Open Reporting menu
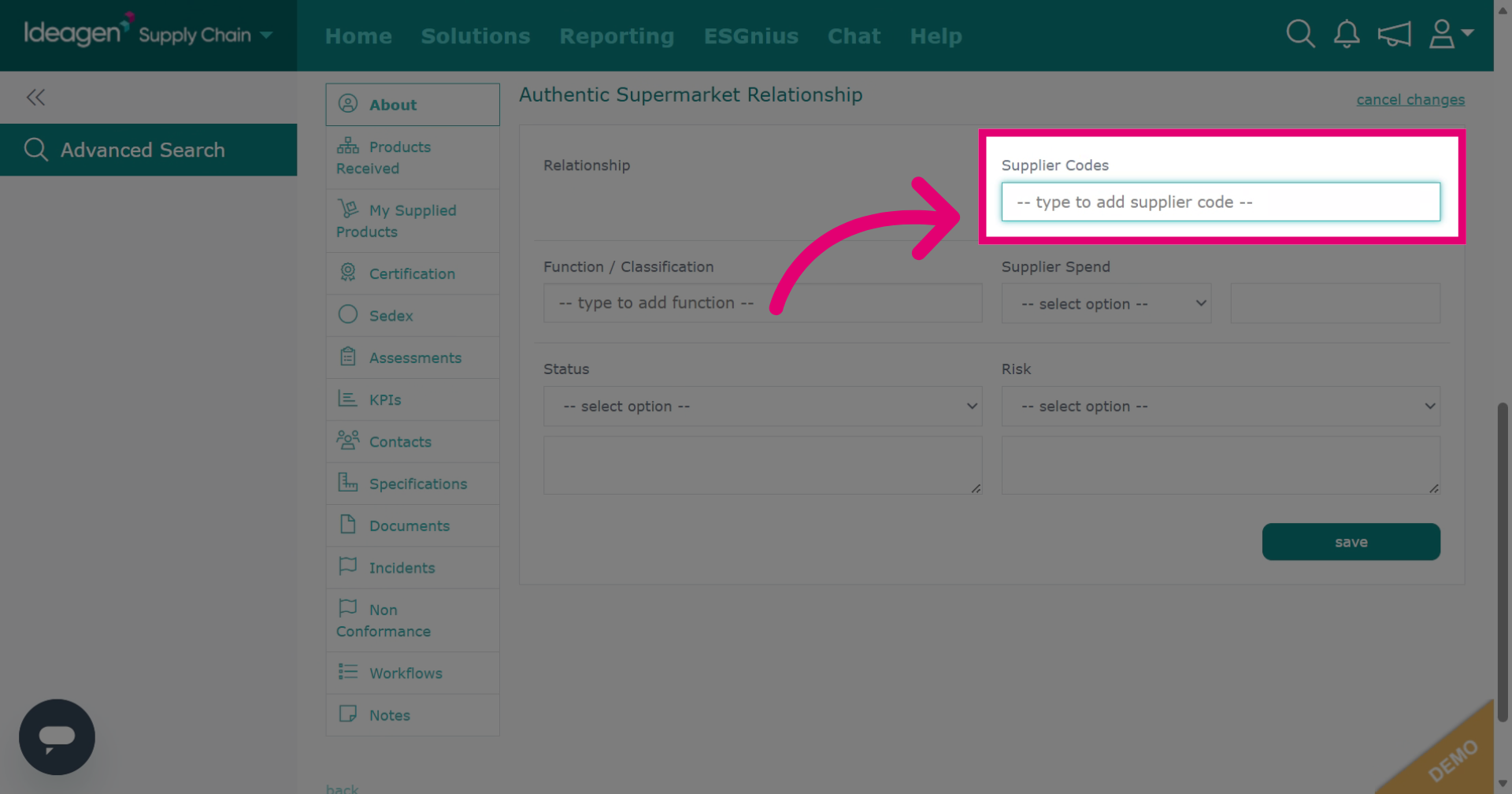The width and height of the screenshot is (1512, 794). [617, 36]
